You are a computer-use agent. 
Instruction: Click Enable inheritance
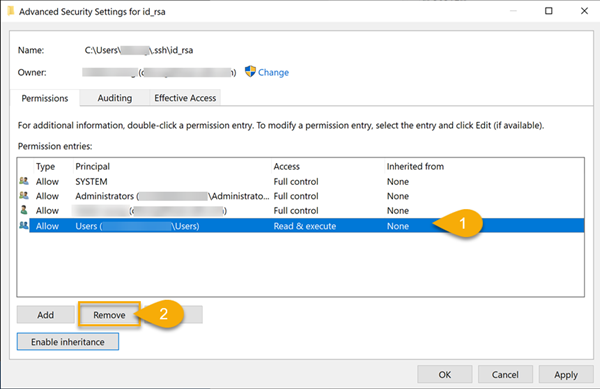68,342
